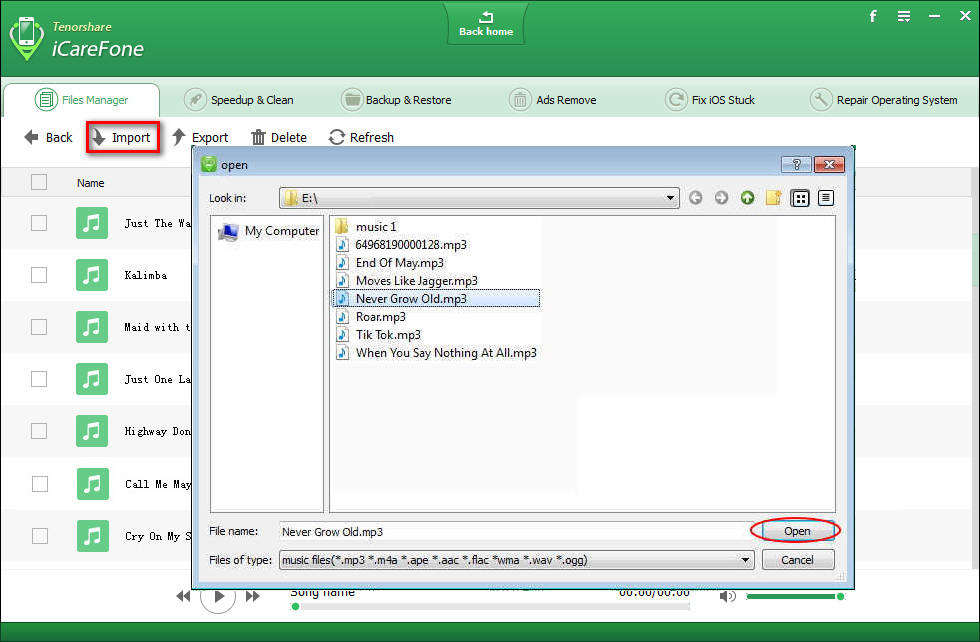Click the iCareFone logo icon
Viewport: 980px width, 642px height.
[x=26, y=38]
